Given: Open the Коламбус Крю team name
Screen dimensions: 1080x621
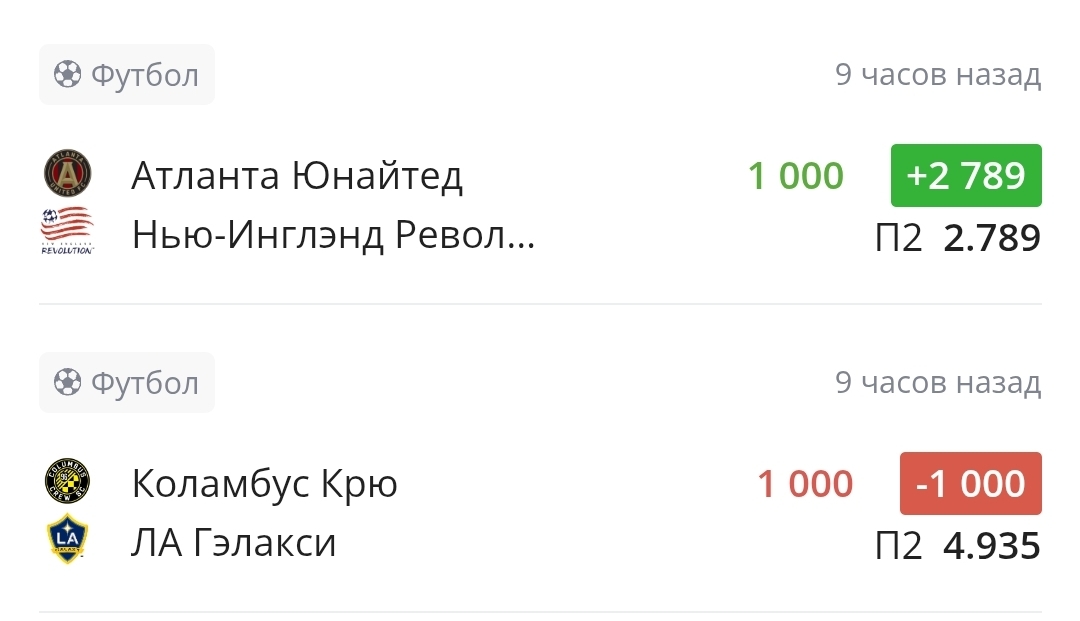Looking at the screenshot, I should (x=264, y=484).
